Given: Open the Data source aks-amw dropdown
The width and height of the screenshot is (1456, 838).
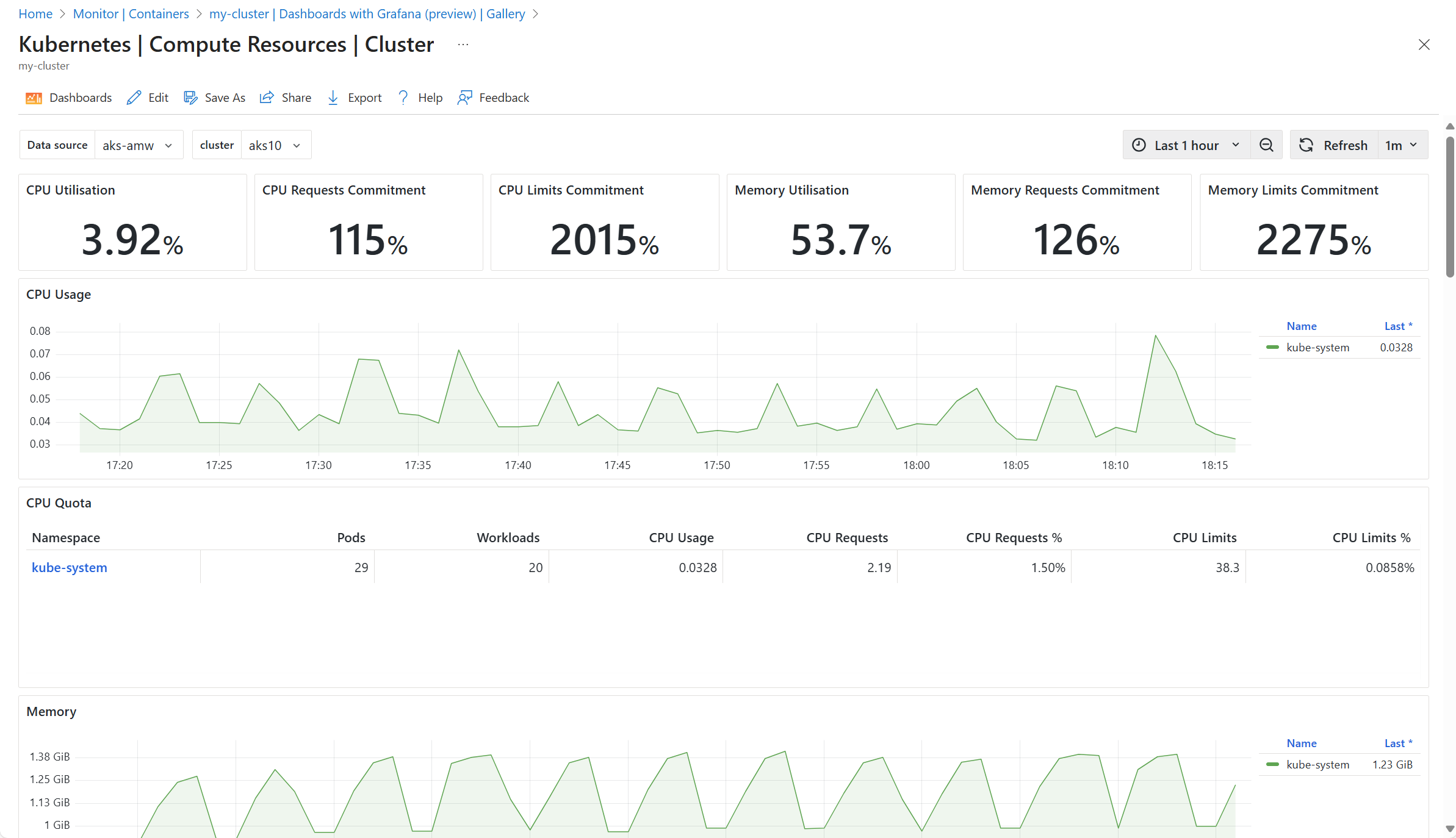Looking at the screenshot, I should [x=139, y=145].
